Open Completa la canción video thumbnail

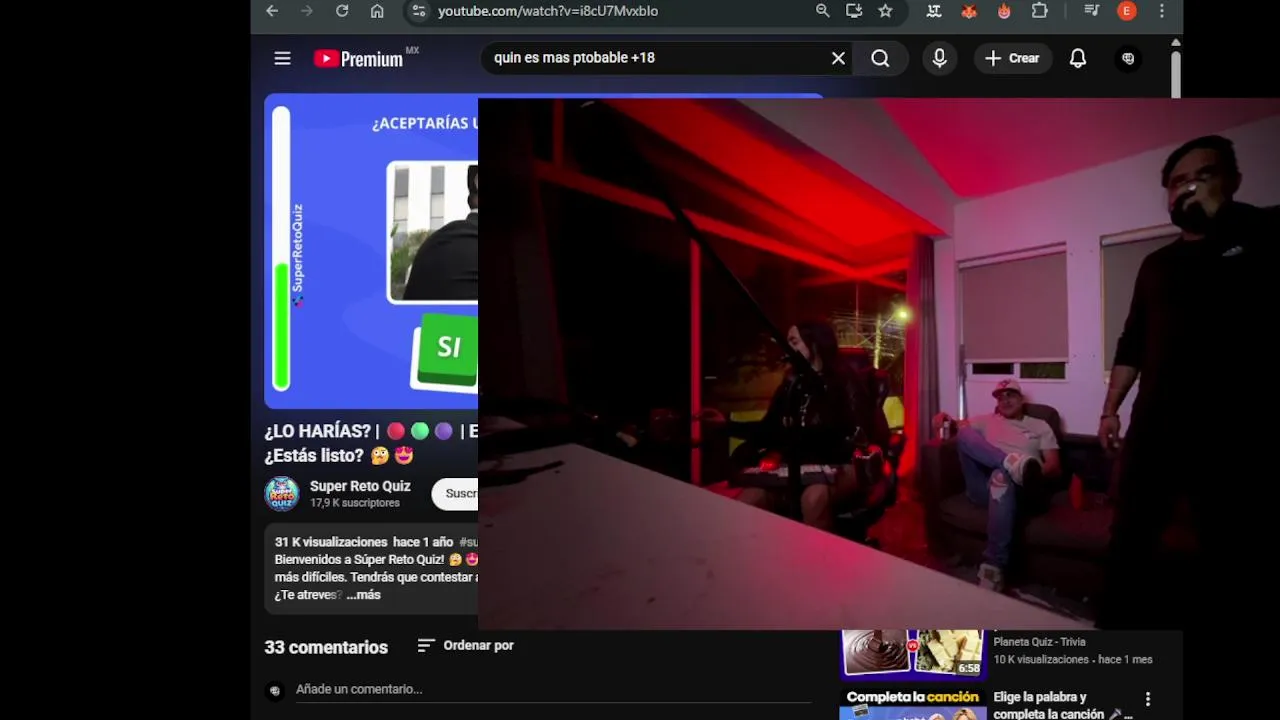[x=912, y=704]
